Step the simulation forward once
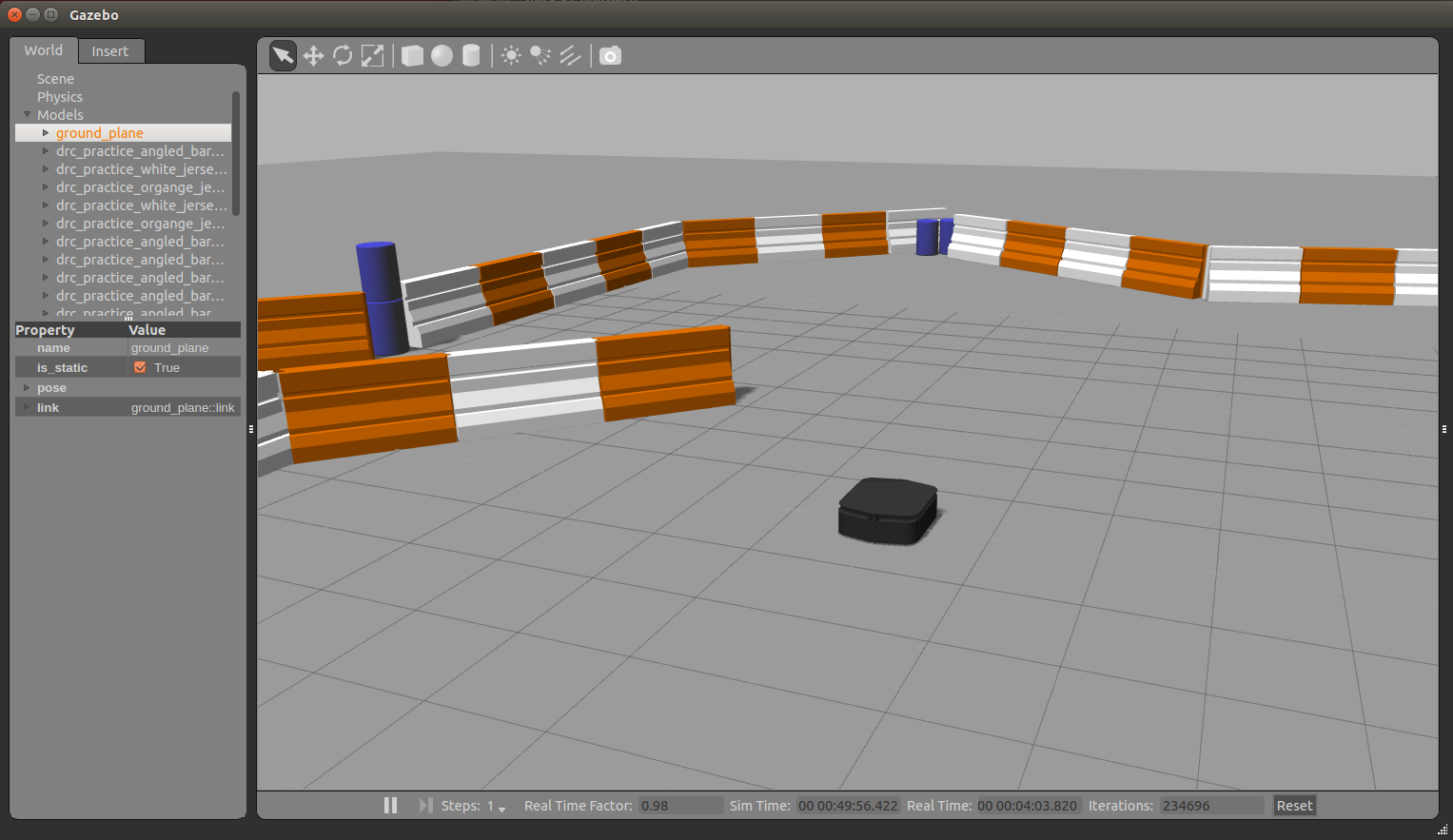The height and width of the screenshot is (840, 1453). click(425, 806)
